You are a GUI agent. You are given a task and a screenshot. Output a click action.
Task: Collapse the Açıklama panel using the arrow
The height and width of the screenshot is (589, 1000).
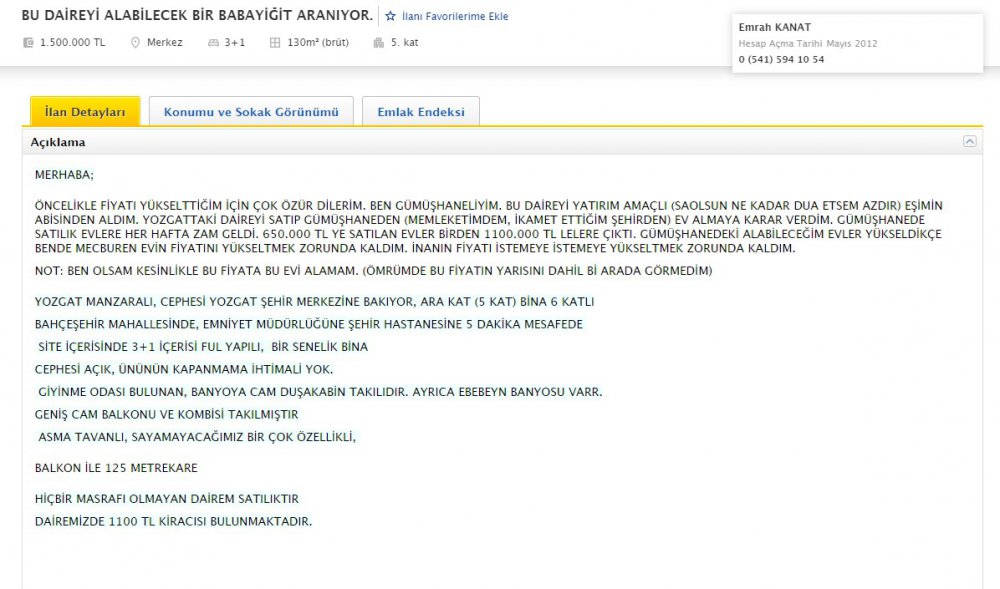pyautogui.click(x=969, y=142)
